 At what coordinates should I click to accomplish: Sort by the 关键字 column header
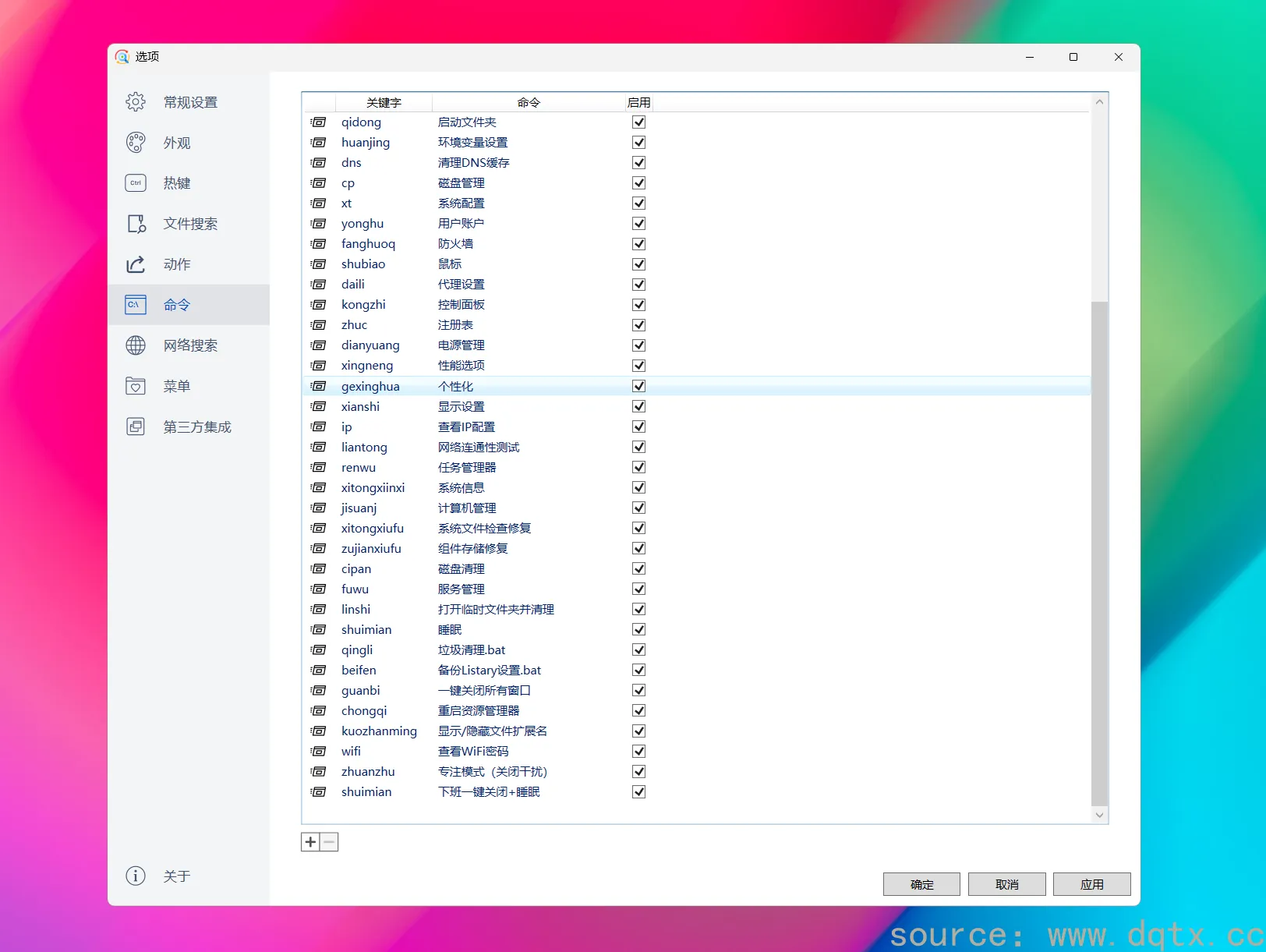click(384, 103)
